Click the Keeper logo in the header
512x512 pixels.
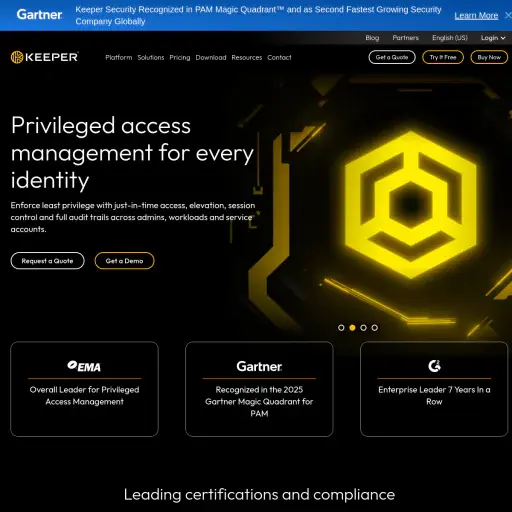click(45, 57)
